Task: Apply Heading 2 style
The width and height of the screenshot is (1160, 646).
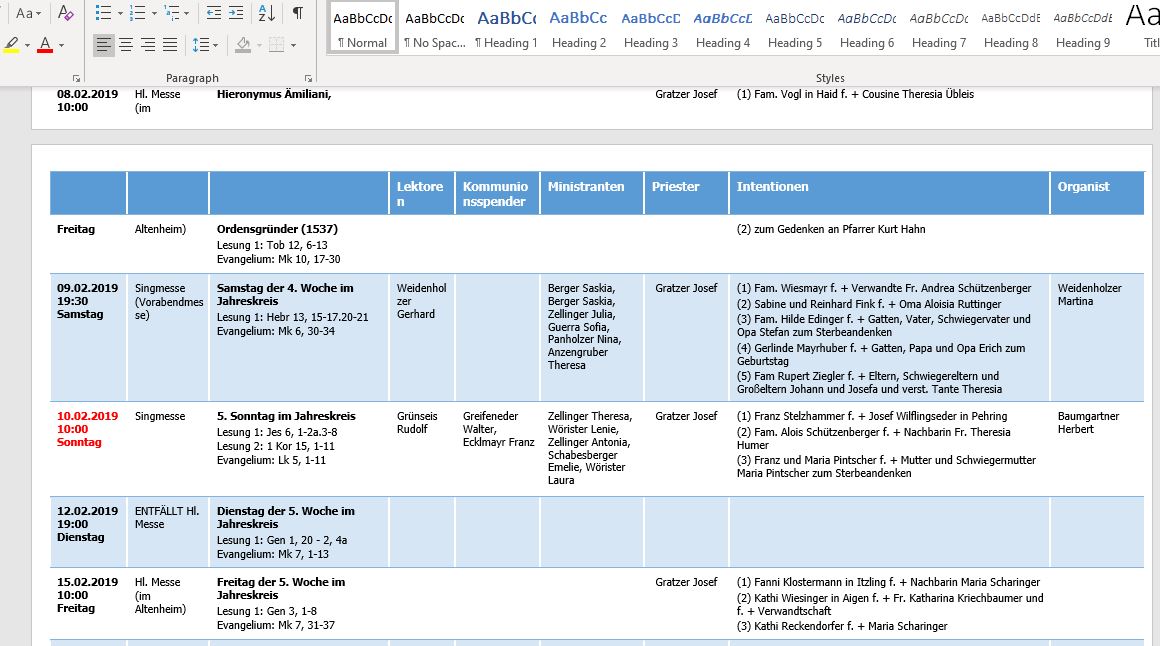Action: pos(579,27)
